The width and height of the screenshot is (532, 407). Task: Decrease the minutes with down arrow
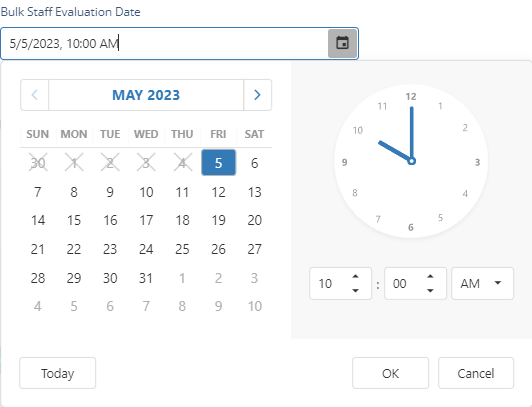pos(430,291)
